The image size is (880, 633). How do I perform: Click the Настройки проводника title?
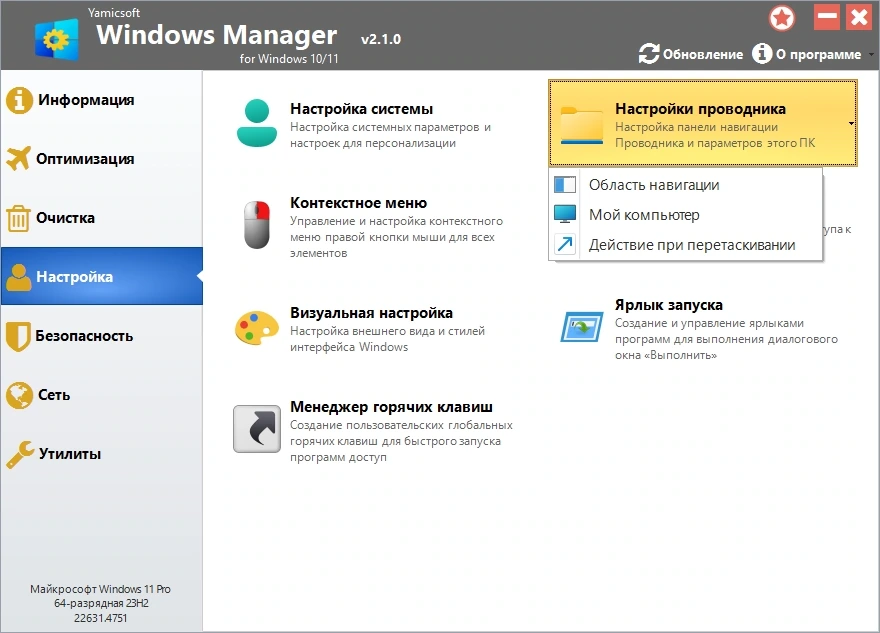[x=700, y=109]
